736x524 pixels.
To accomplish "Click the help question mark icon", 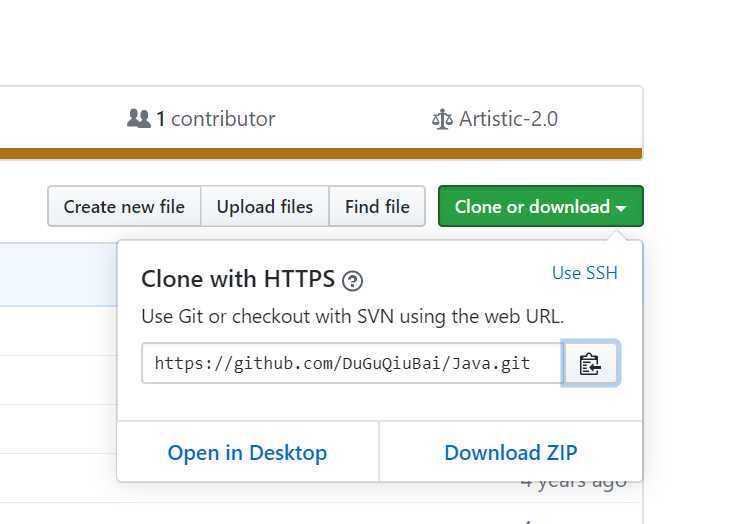I will [x=352, y=280].
